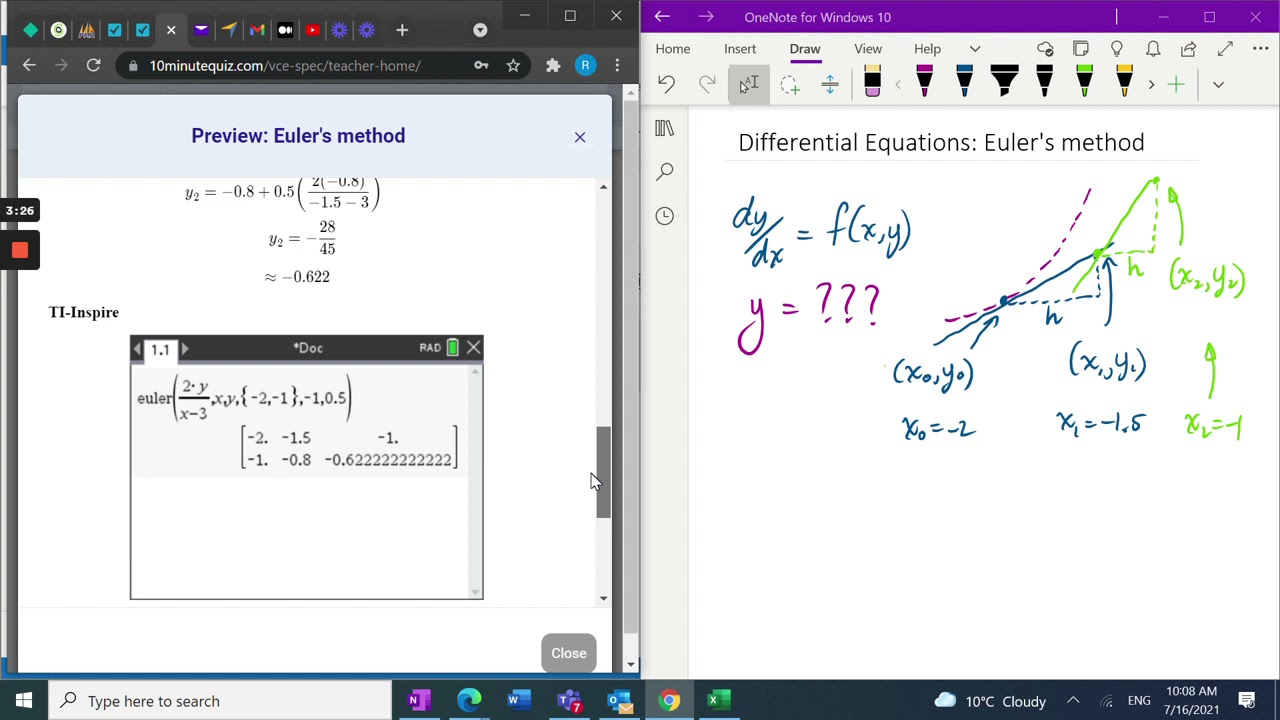Enter full screen mode in OneNote
Image resolution: width=1280 pixels, height=720 pixels.
[x=1225, y=49]
